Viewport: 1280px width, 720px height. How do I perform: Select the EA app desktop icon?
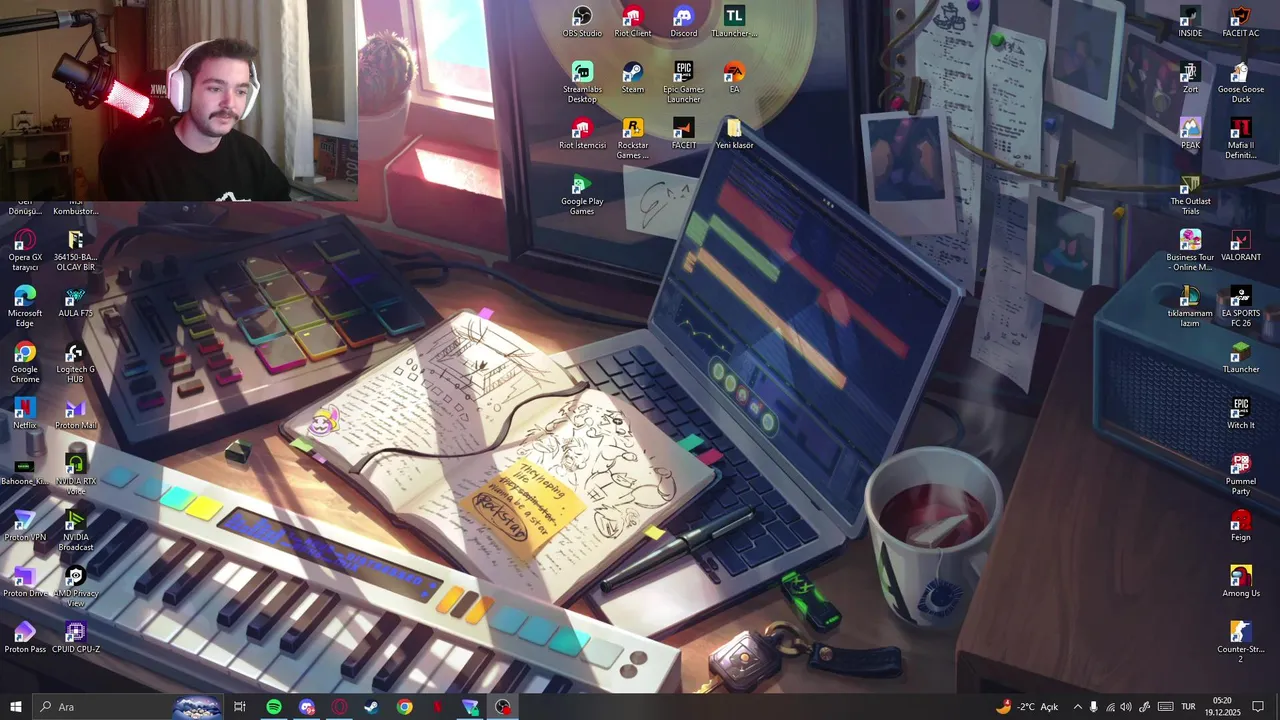pyautogui.click(x=734, y=78)
